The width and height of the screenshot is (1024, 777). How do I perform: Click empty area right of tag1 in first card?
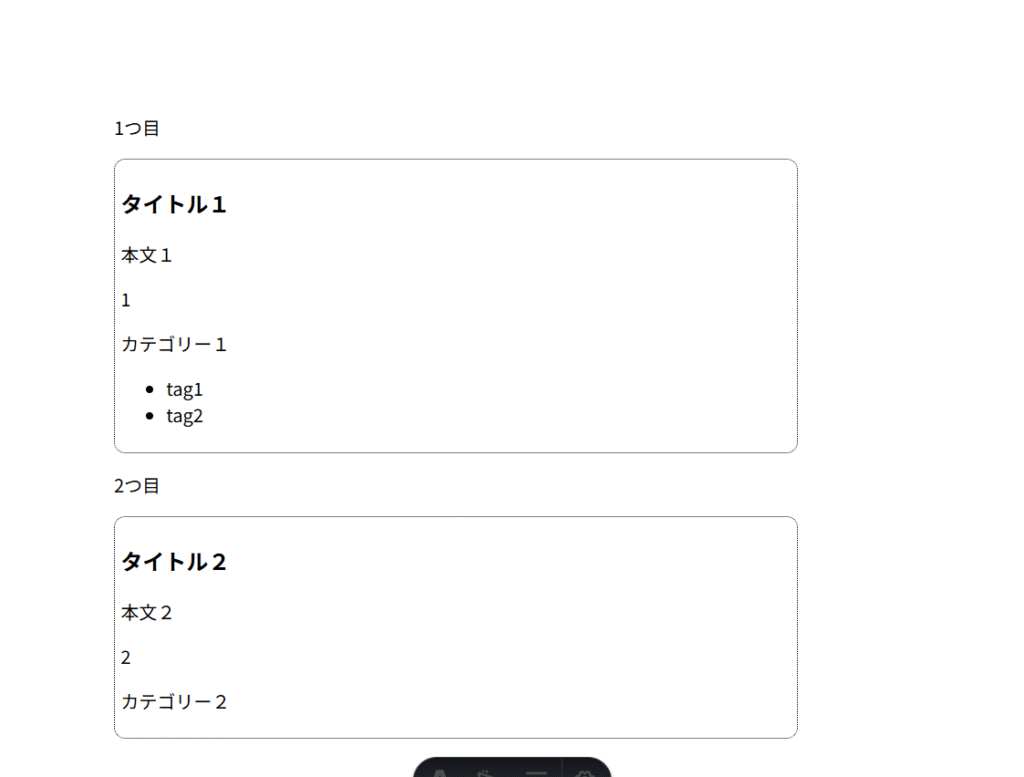(x=500, y=390)
